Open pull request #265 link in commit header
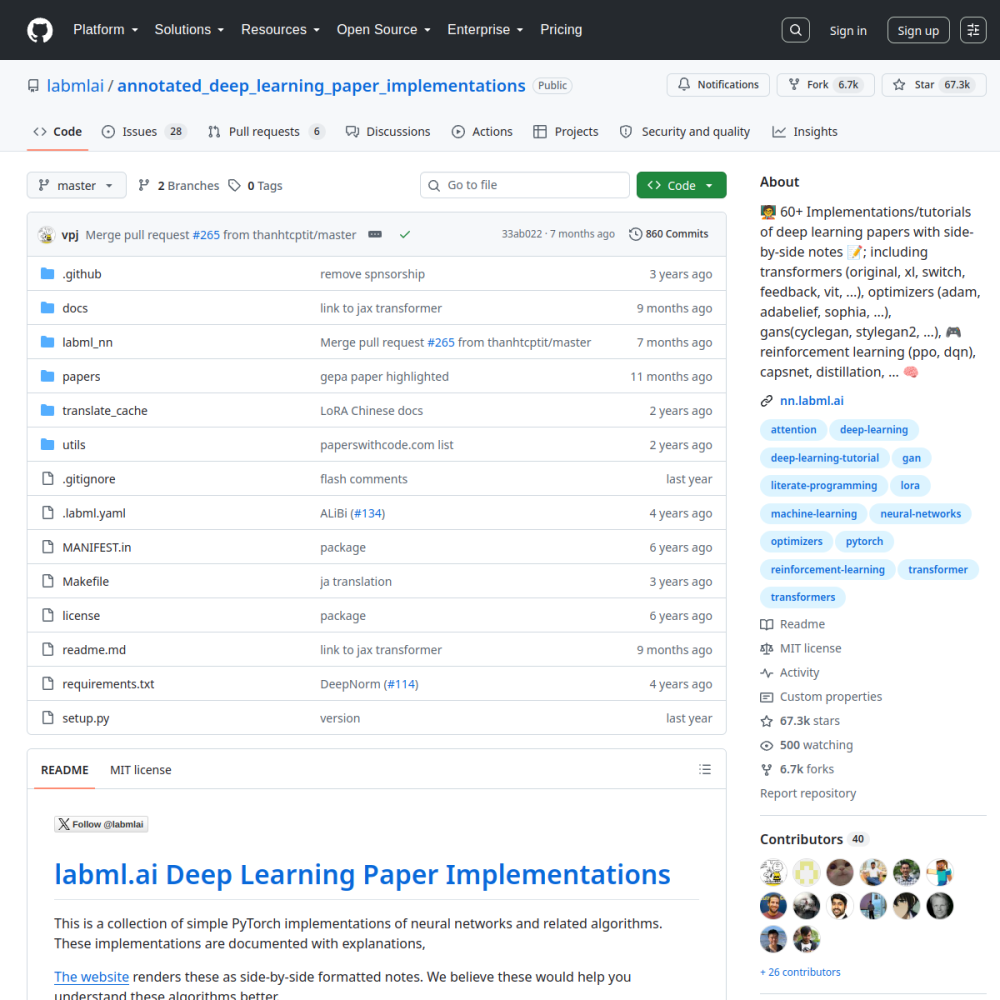 [206, 235]
